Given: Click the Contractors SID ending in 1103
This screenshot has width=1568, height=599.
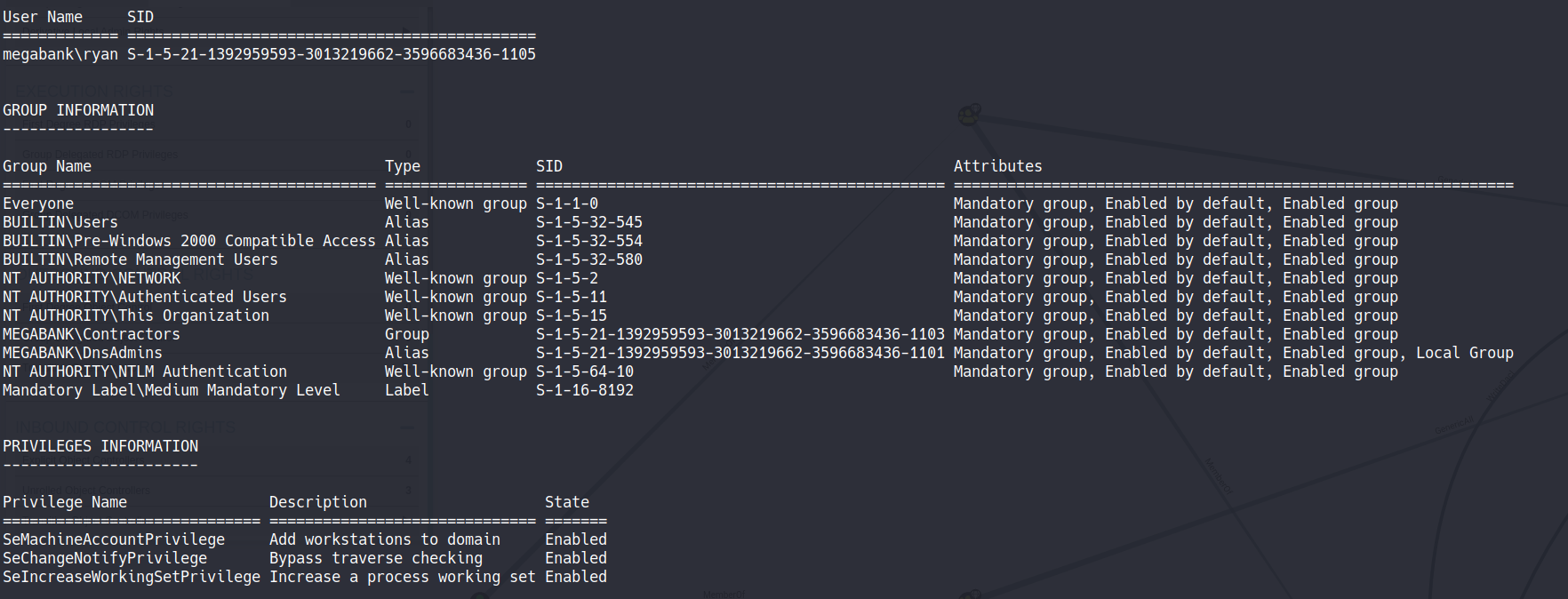Looking at the screenshot, I should [740, 334].
